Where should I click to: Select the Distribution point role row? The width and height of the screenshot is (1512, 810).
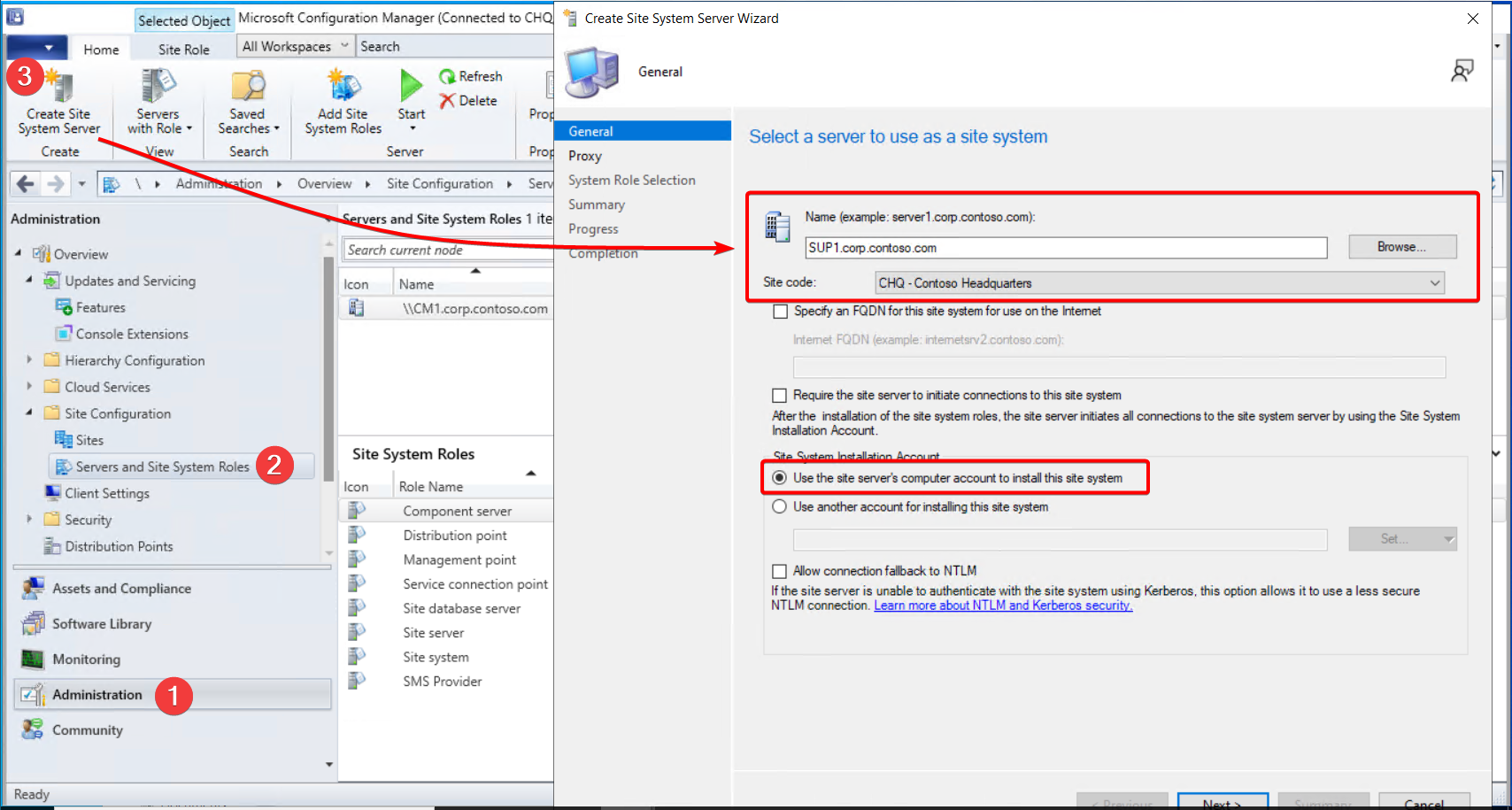(446, 536)
